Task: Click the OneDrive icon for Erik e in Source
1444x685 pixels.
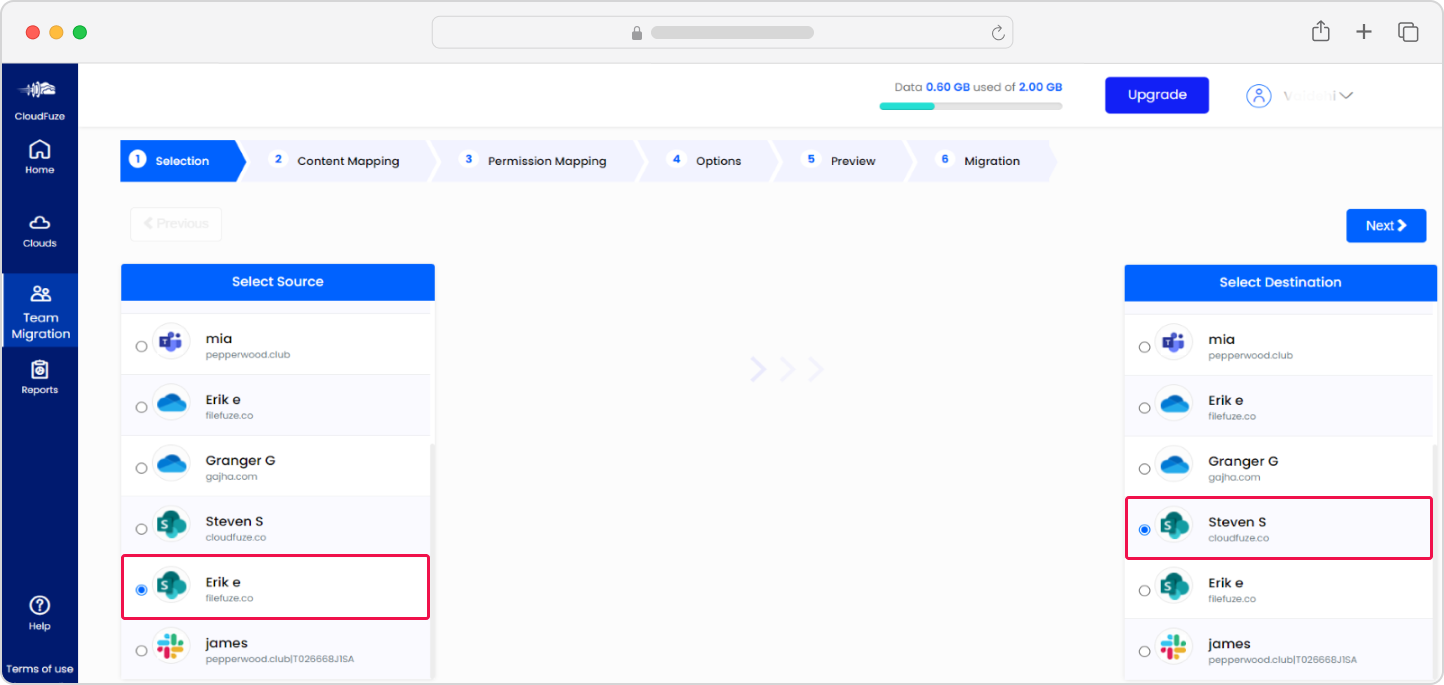Action: (172, 403)
